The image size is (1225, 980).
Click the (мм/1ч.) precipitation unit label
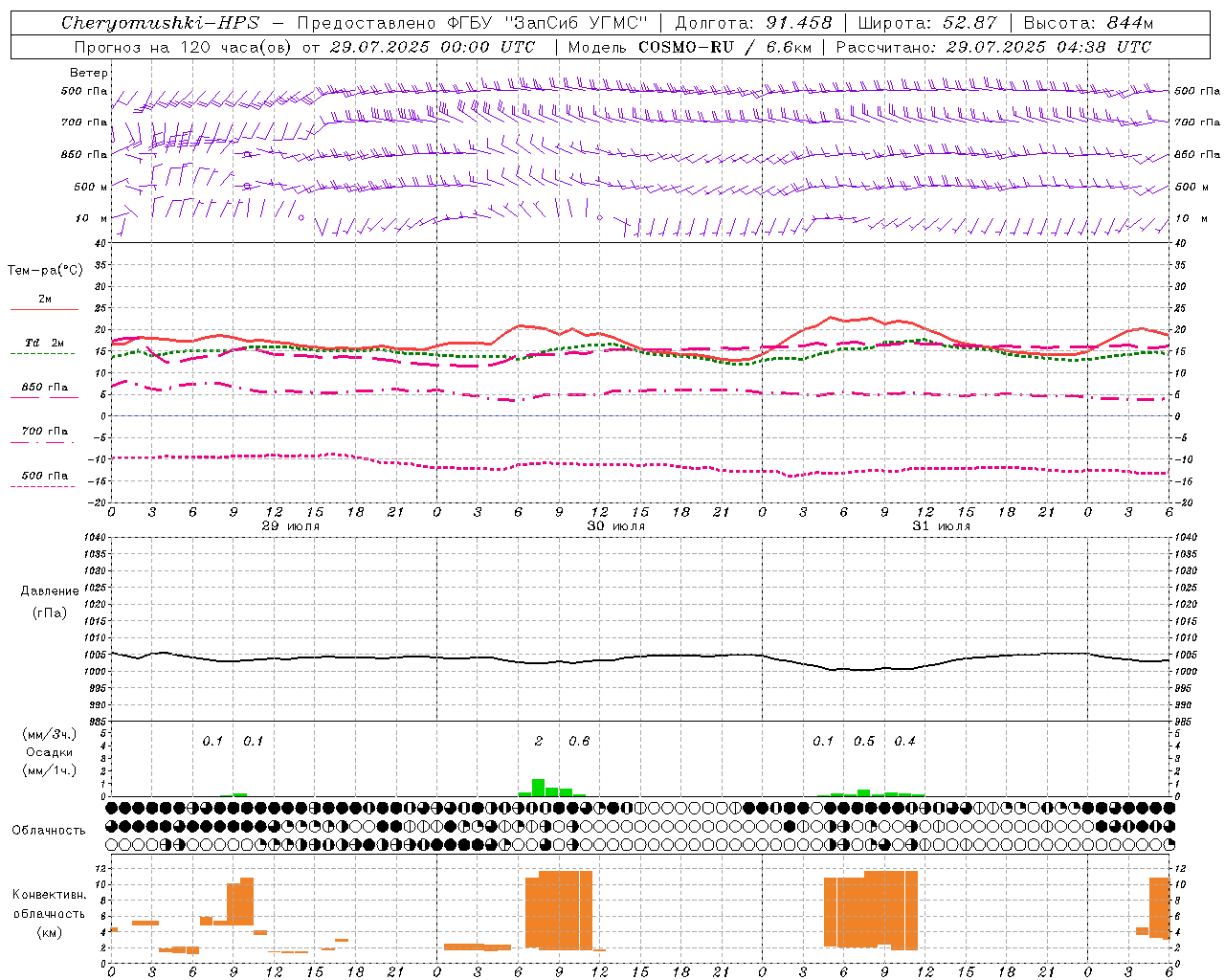tap(50, 770)
